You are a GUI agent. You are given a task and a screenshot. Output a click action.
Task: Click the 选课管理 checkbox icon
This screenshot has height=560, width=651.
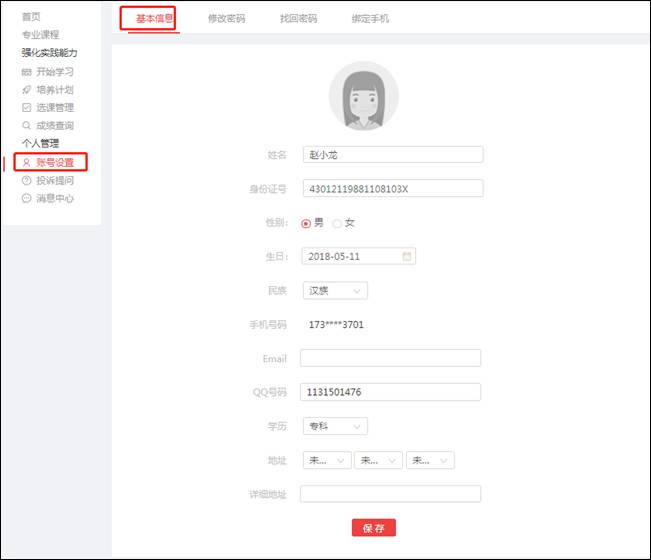coord(27,108)
